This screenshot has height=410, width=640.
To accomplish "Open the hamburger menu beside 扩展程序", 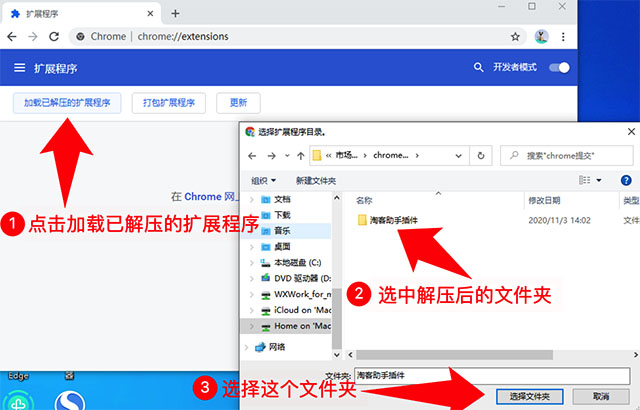I will pyautogui.click(x=19, y=68).
